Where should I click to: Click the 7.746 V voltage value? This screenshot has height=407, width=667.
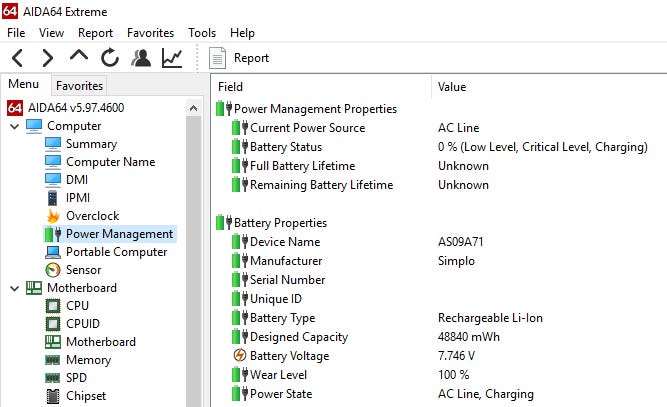456,356
